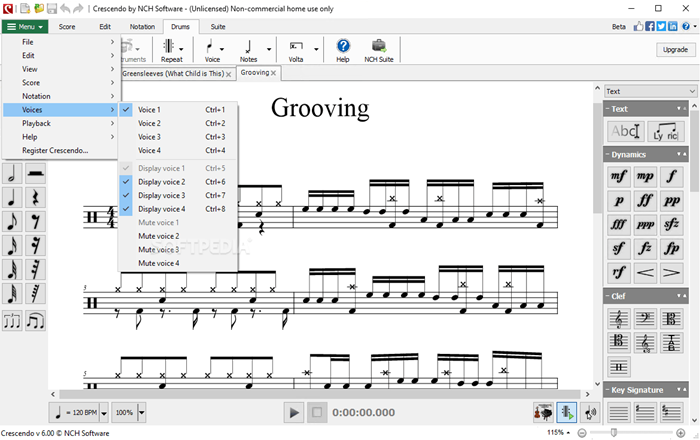
Task: Check Voice 1 in Voices submenu
Action: click(x=177, y=110)
